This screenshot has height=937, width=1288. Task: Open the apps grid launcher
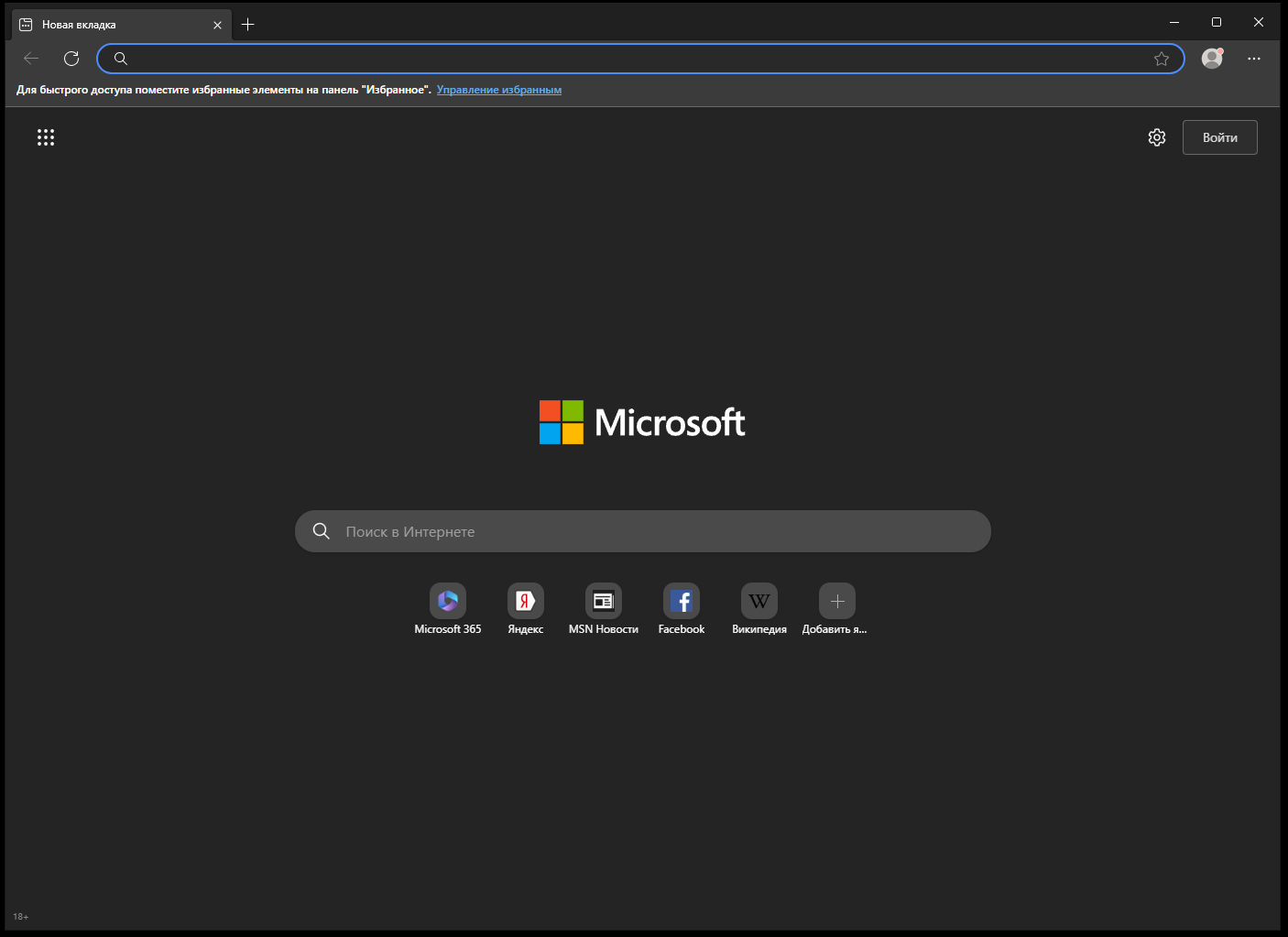[46, 137]
